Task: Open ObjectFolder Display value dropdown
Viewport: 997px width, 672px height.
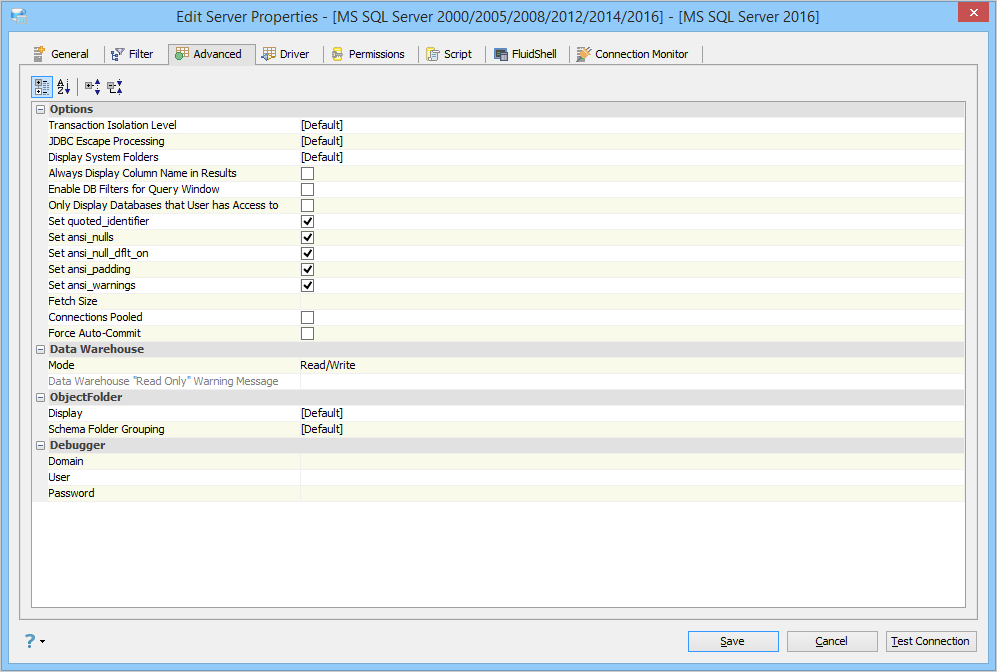Action: [x=632, y=413]
